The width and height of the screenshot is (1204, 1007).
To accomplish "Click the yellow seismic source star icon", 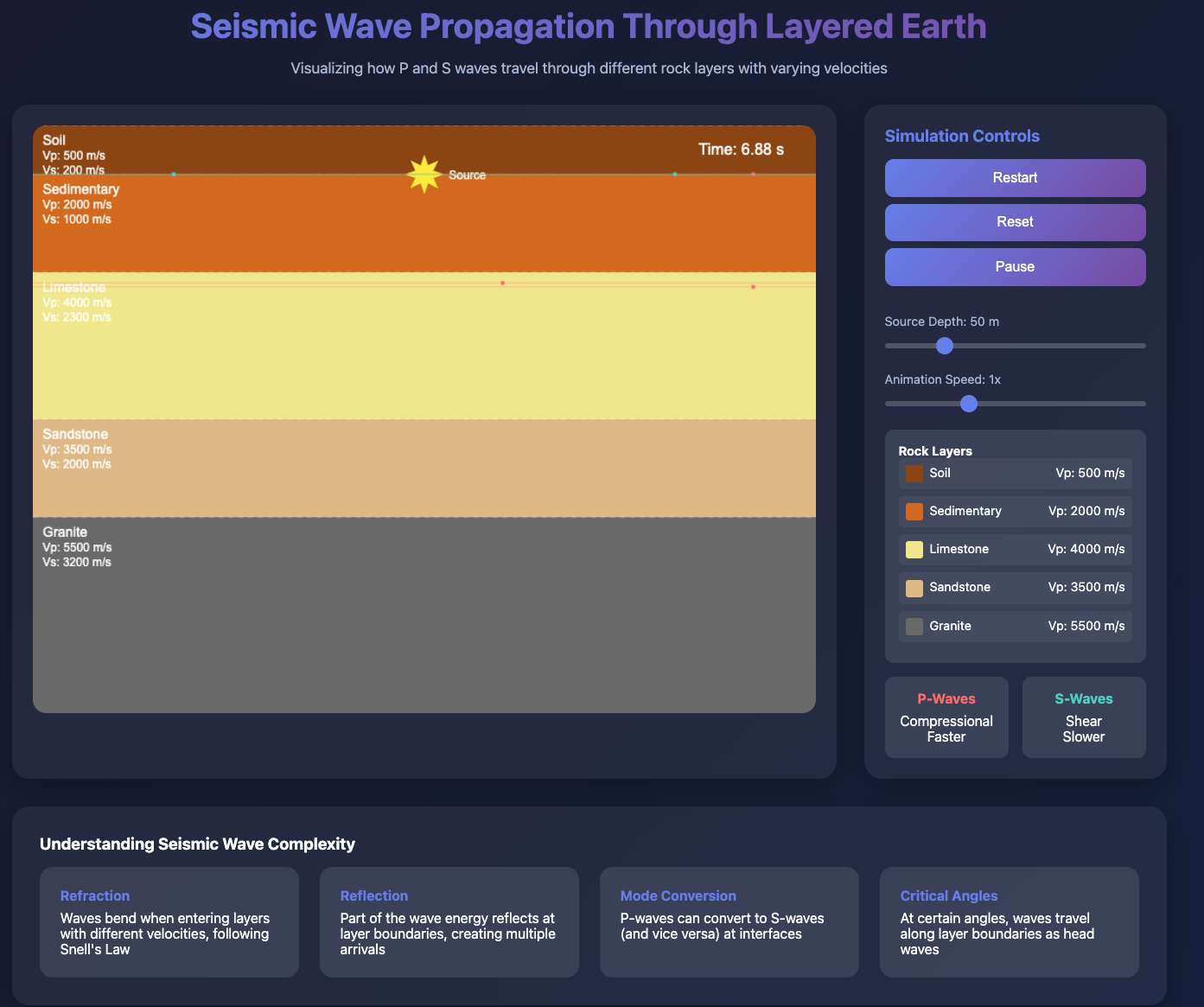I will click(424, 175).
